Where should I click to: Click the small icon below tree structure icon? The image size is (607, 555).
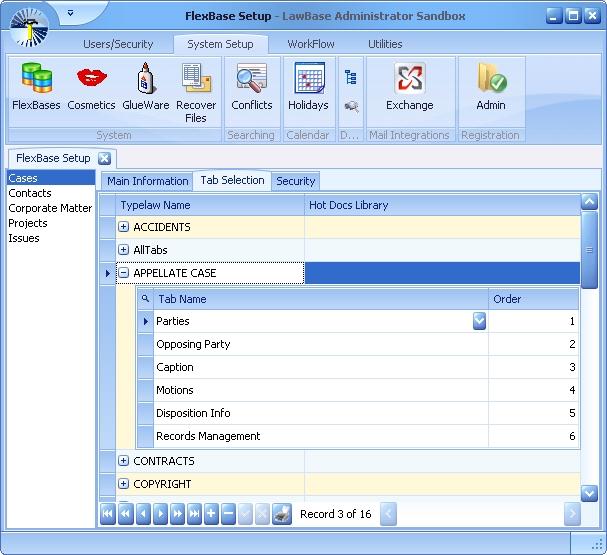click(351, 106)
